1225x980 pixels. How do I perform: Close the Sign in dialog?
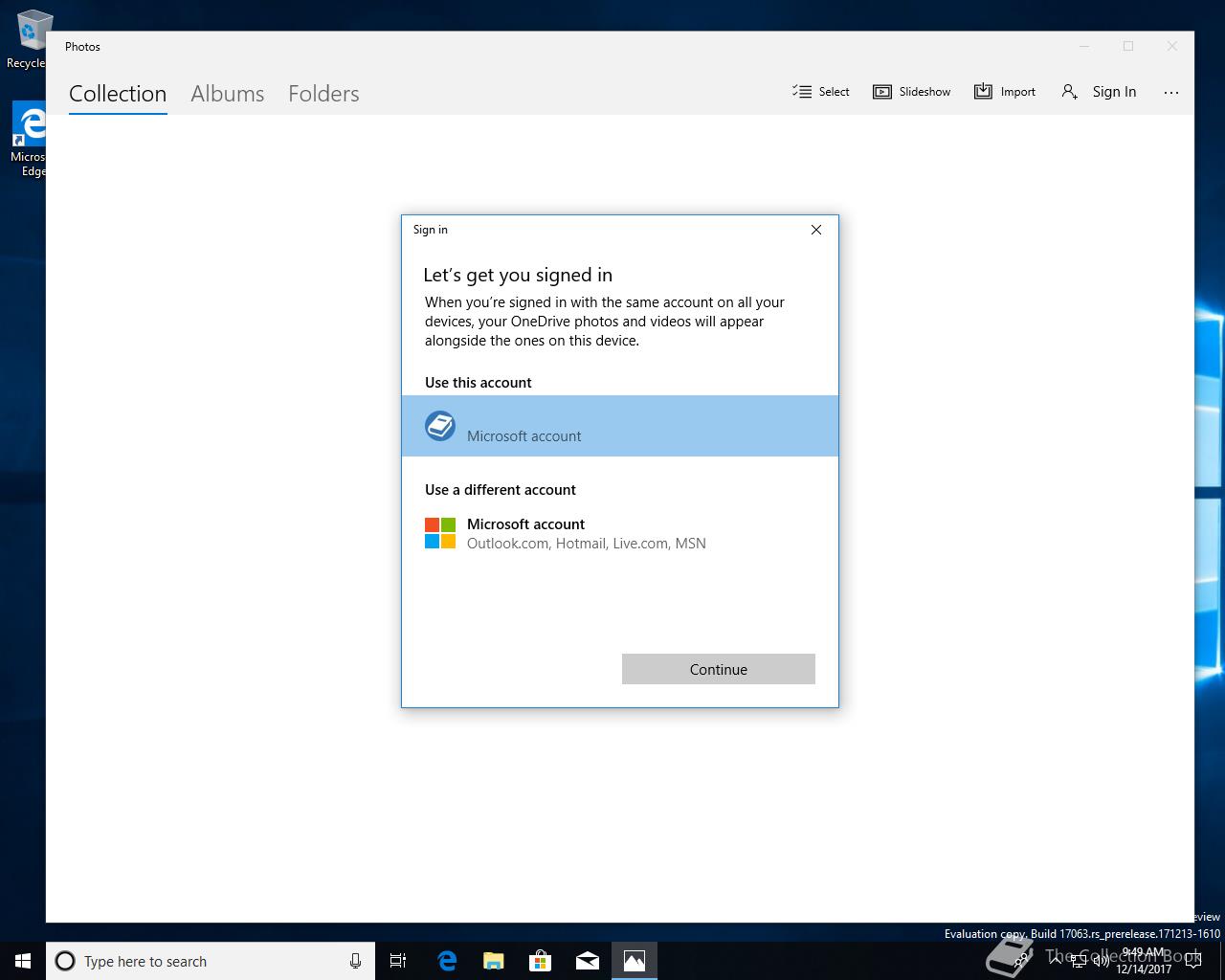(816, 230)
